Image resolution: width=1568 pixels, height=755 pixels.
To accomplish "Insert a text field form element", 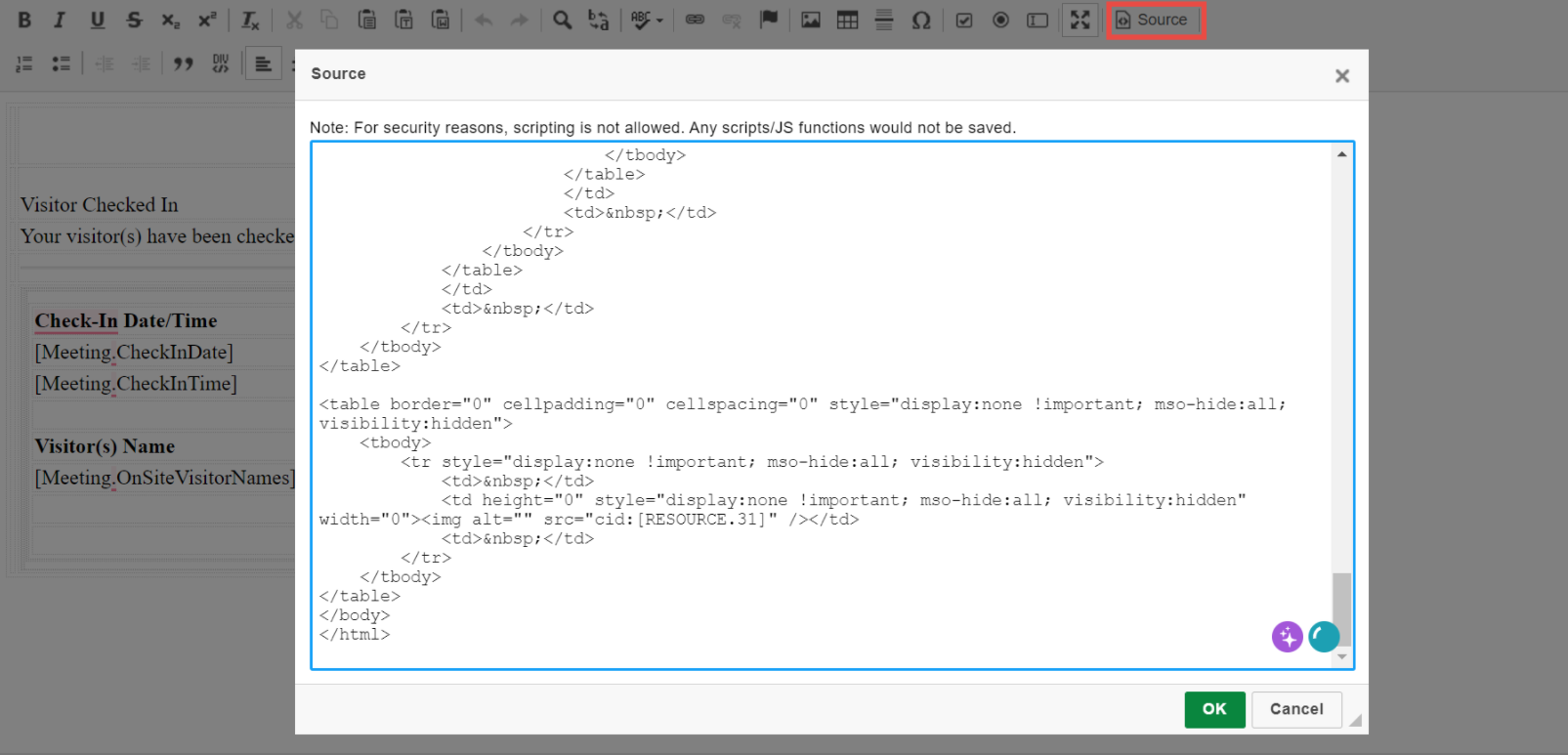I will pyautogui.click(x=1038, y=20).
